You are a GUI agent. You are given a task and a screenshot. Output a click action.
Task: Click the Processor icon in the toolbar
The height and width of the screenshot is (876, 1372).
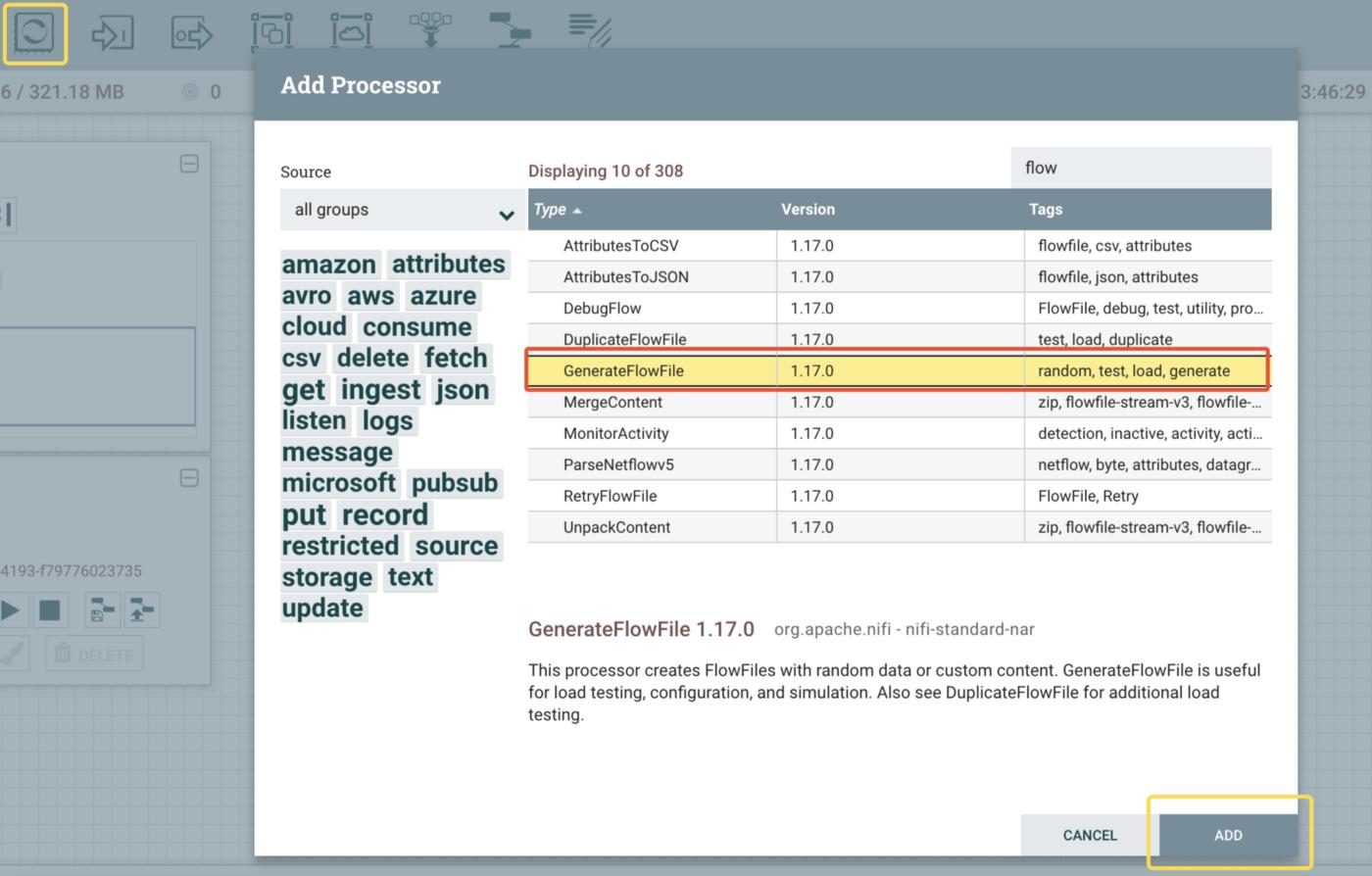pos(35,33)
